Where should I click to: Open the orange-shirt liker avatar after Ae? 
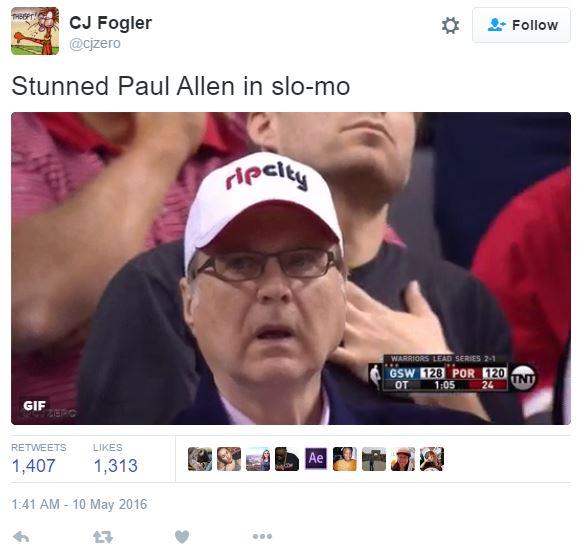point(345,459)
